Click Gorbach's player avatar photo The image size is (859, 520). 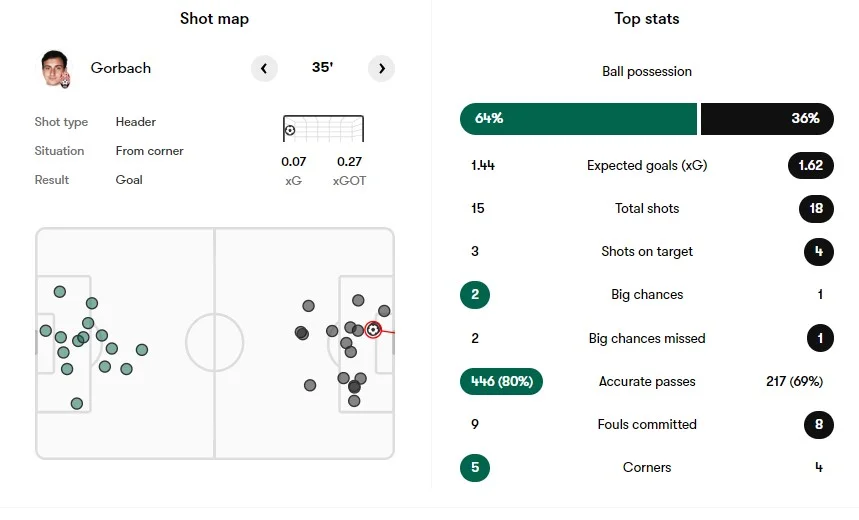(55, 68)
